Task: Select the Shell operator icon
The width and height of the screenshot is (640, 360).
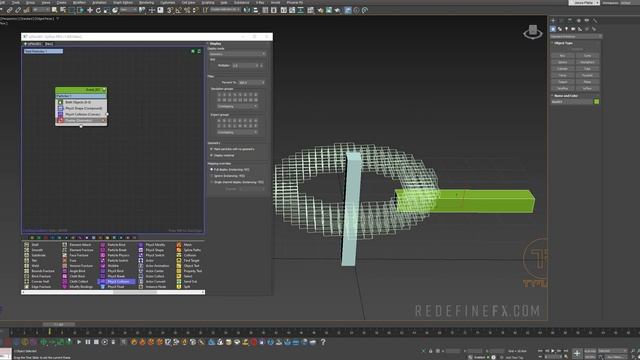Action: click(x=27, y=244)
